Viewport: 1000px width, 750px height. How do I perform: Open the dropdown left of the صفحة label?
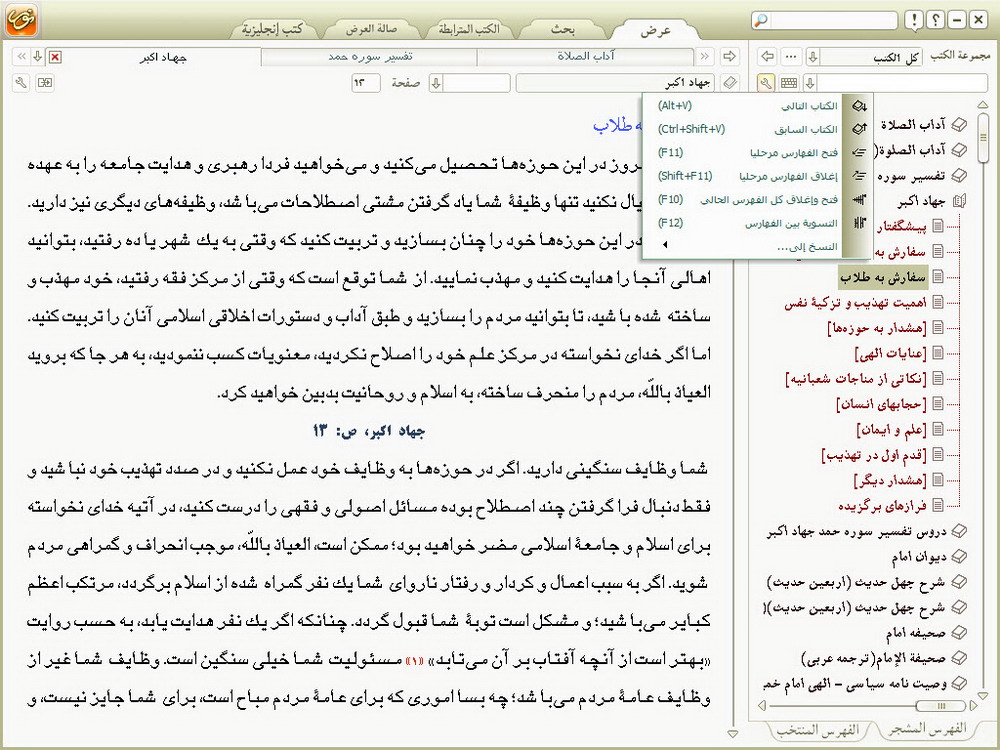(x=436, y=83)
